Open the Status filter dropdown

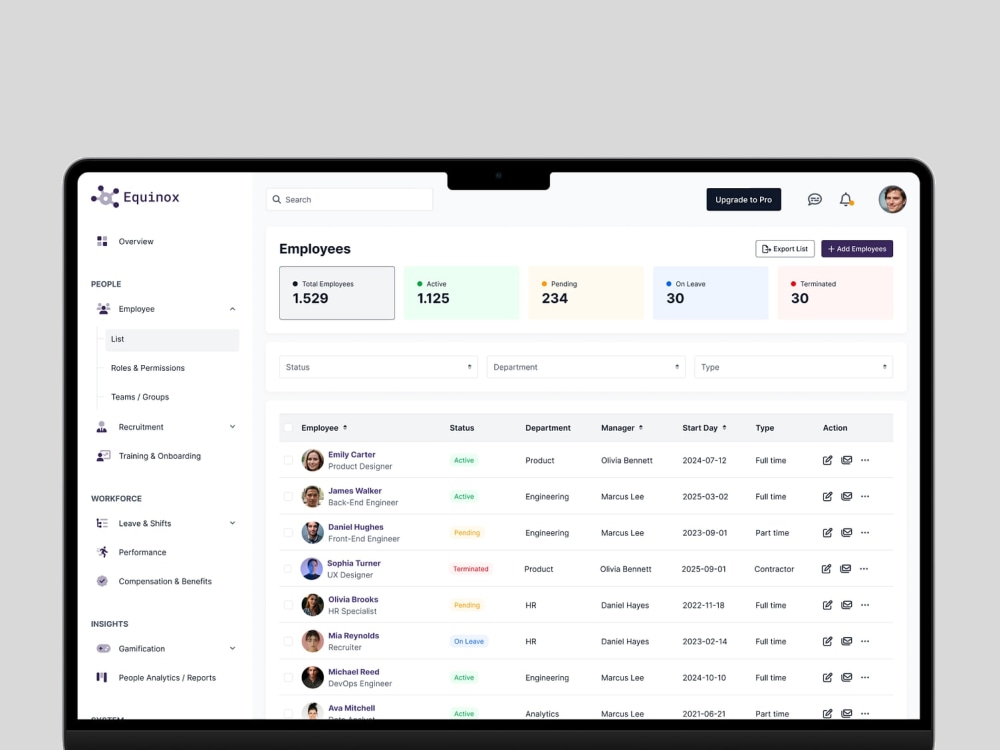[378, 367]
